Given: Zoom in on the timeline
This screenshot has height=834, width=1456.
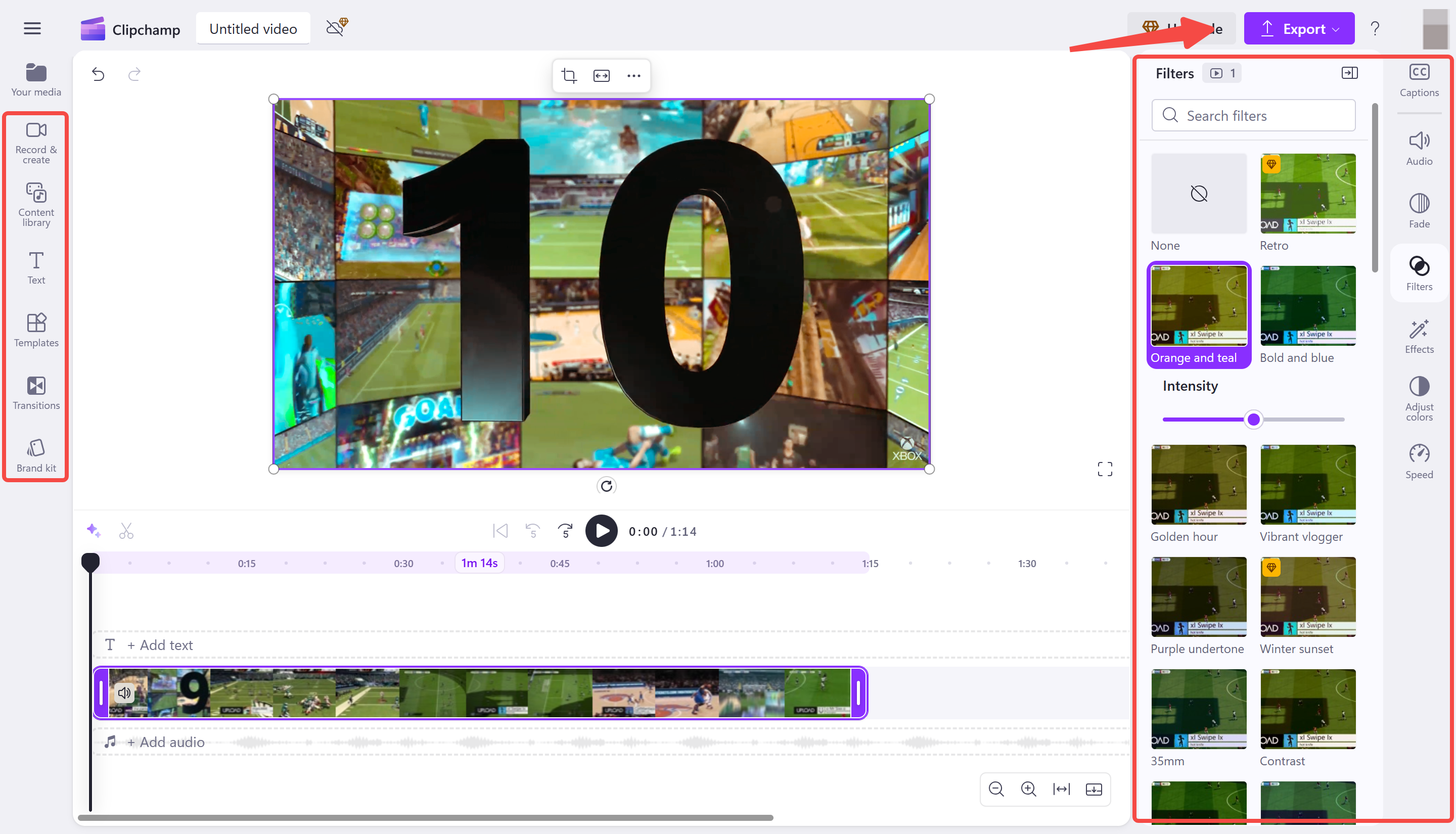Looking at the screenshot, I should pyautogui.click(x=1029, y=789).
